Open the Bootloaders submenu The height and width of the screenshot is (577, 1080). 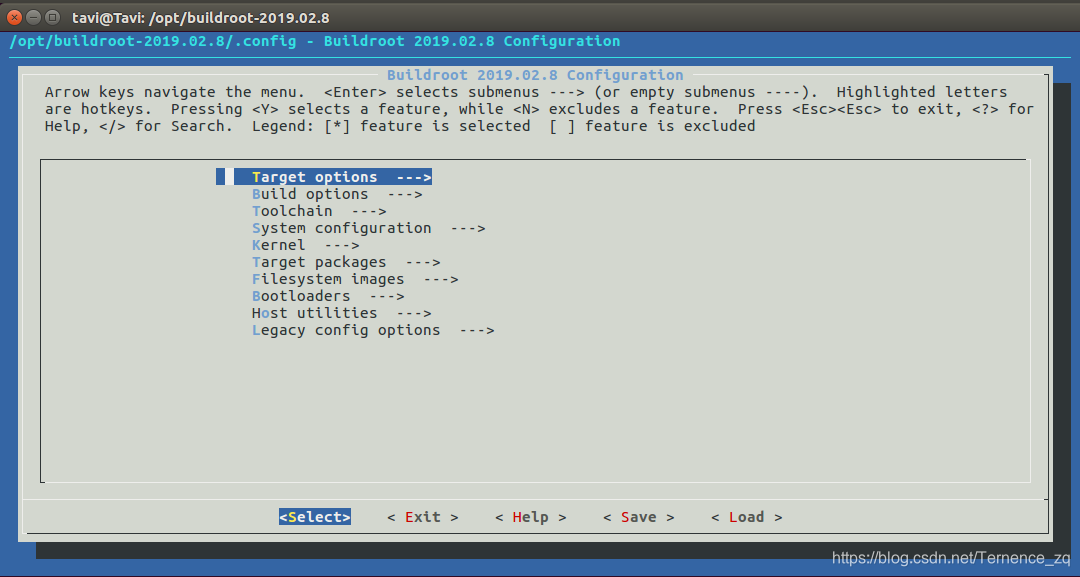[x=328, y=296]
